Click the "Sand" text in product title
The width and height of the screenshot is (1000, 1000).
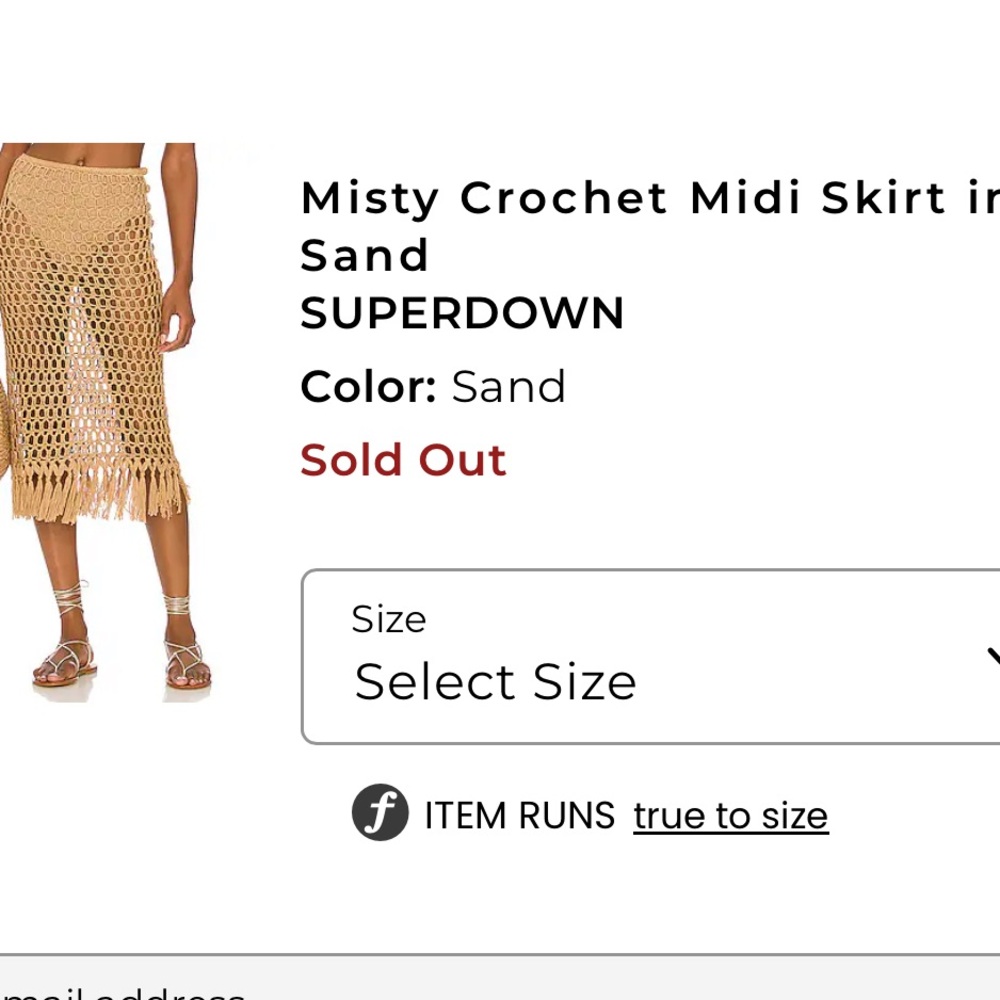coord(364,255)
